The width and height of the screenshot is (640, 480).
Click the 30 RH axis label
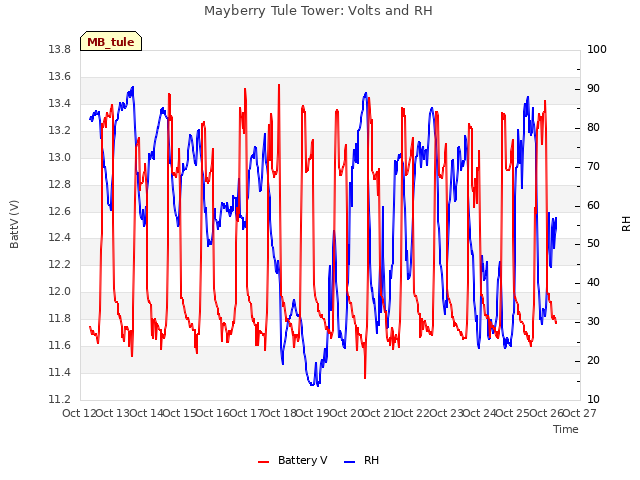593,322
